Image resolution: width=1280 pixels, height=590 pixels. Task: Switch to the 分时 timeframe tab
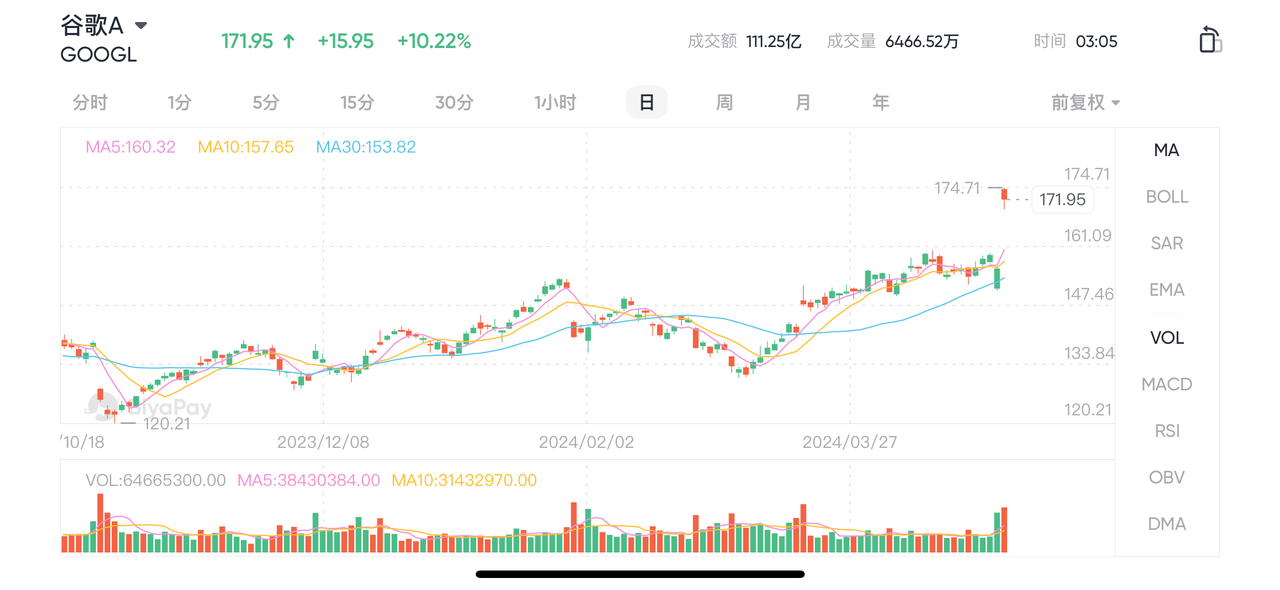[90, 102]
